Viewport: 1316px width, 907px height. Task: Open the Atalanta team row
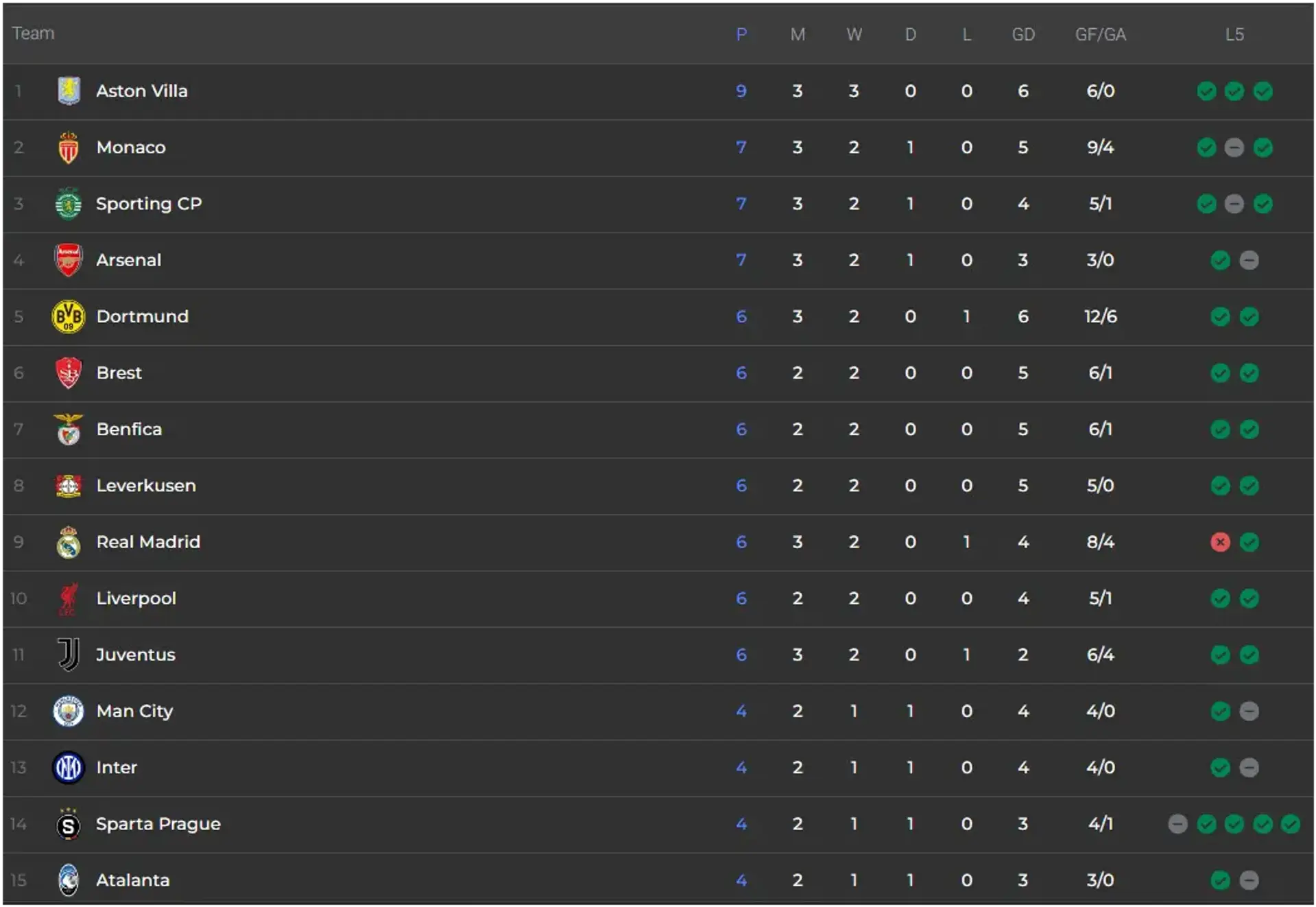(x=658, y=880)
